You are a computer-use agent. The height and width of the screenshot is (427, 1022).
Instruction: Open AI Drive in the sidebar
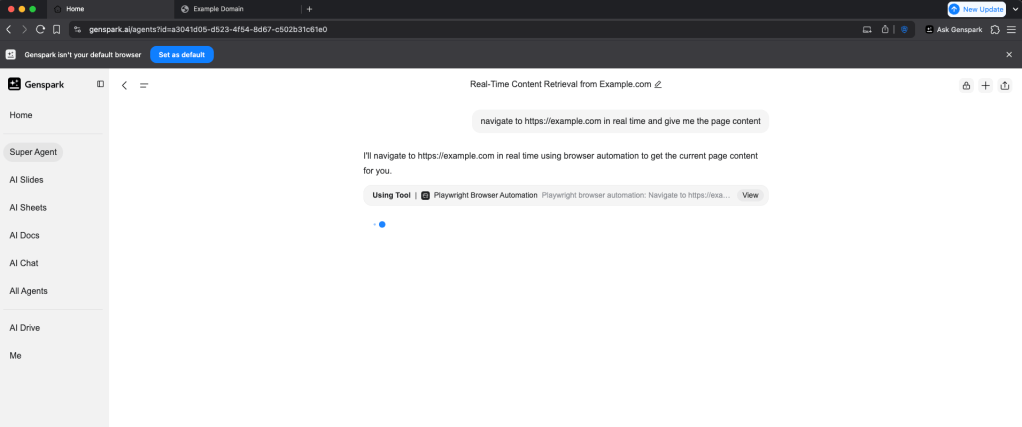coord(25,328)
